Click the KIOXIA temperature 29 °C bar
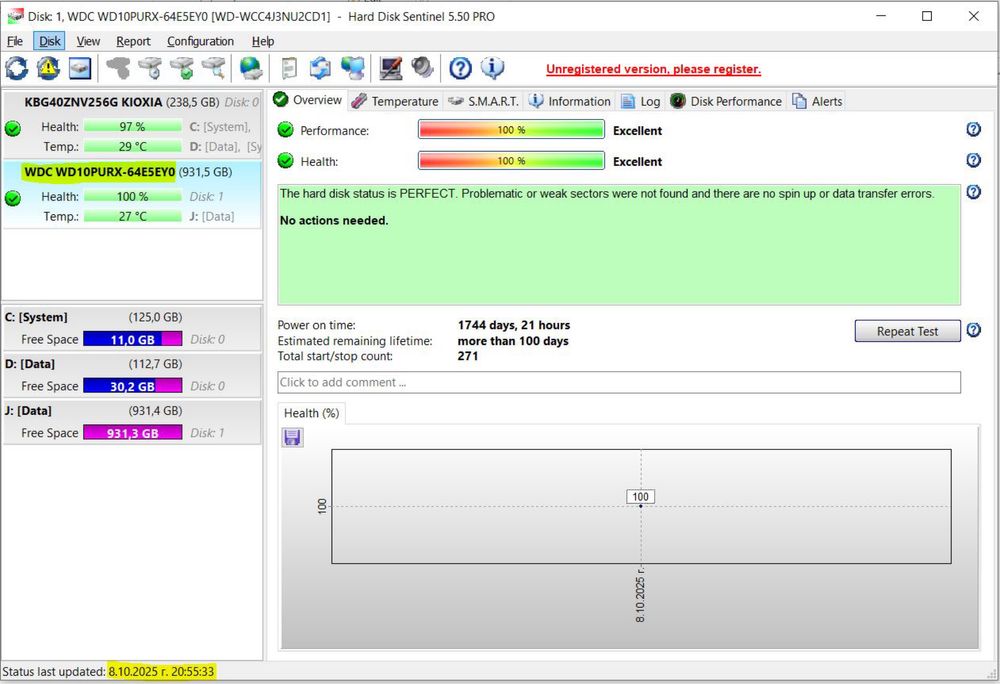1000x684 pixels. pos(133,147)
